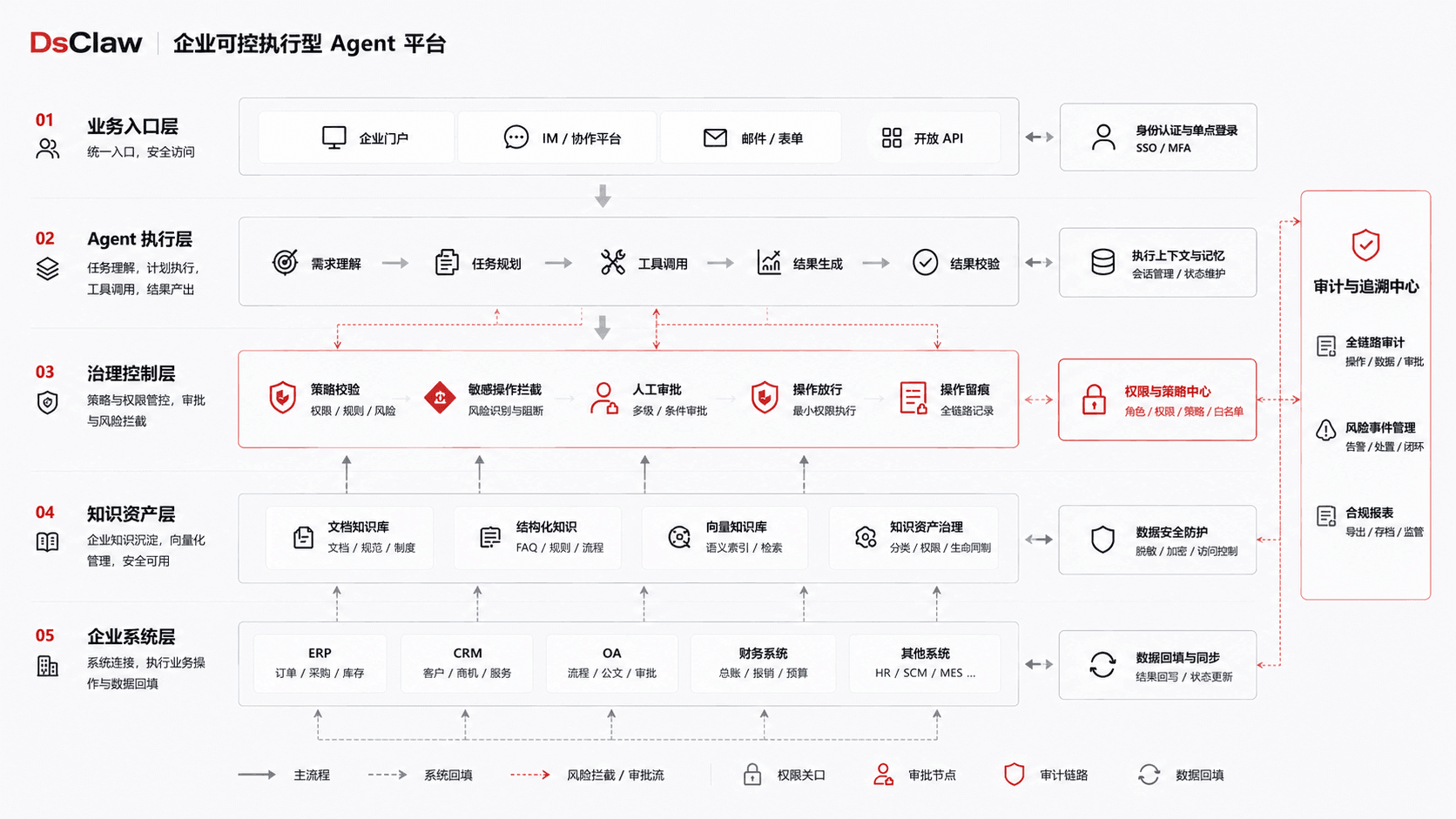Select the 合规报表 item
The width and height of the screenshot is (1456, 819).
click(x=1369, y=521)
